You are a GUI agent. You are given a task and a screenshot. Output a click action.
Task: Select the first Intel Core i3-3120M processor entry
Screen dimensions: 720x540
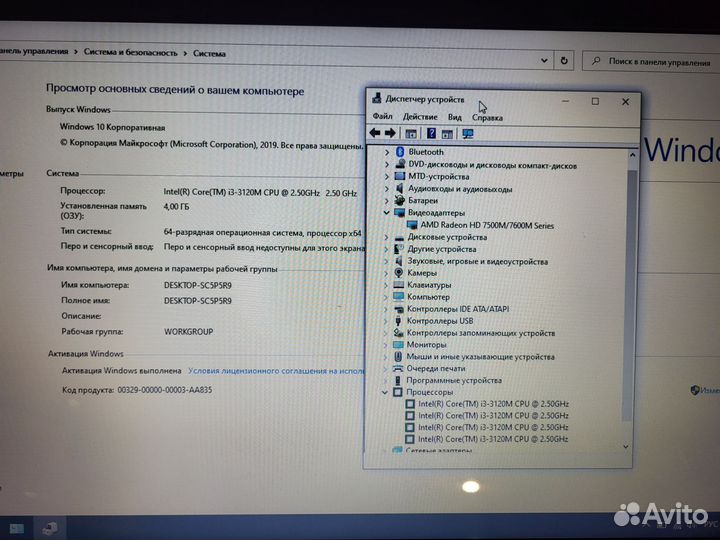[x=493, y=404]
